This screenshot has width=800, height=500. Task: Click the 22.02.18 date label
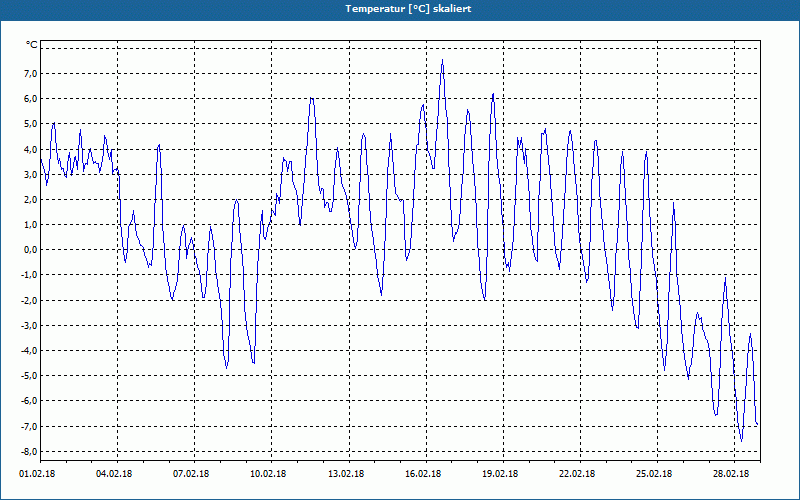577,473
